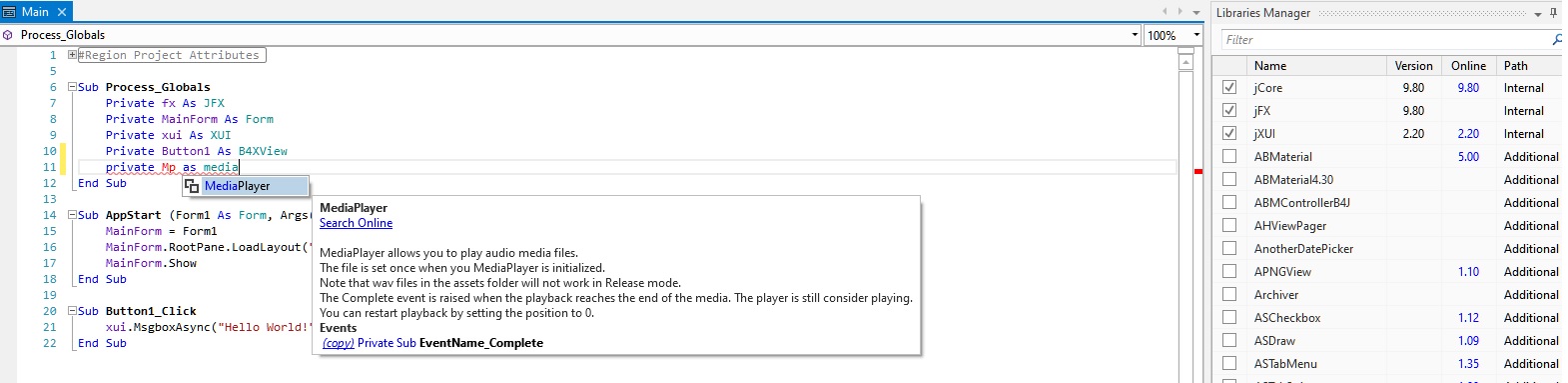Collapse the AppStart sub
Image resolution: width=1568 pixels, height=383 pixels.
73,215
